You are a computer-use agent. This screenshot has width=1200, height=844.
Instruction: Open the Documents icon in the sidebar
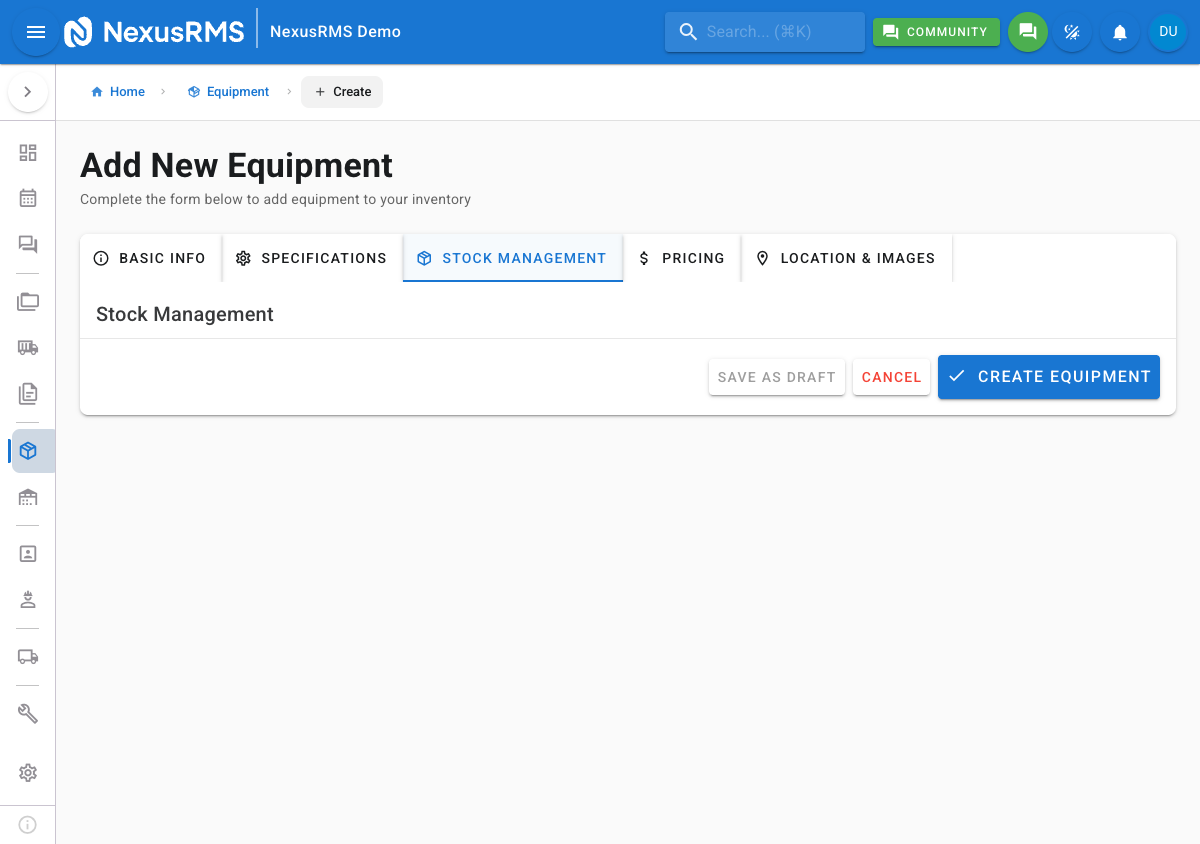(x=27, y=393)
